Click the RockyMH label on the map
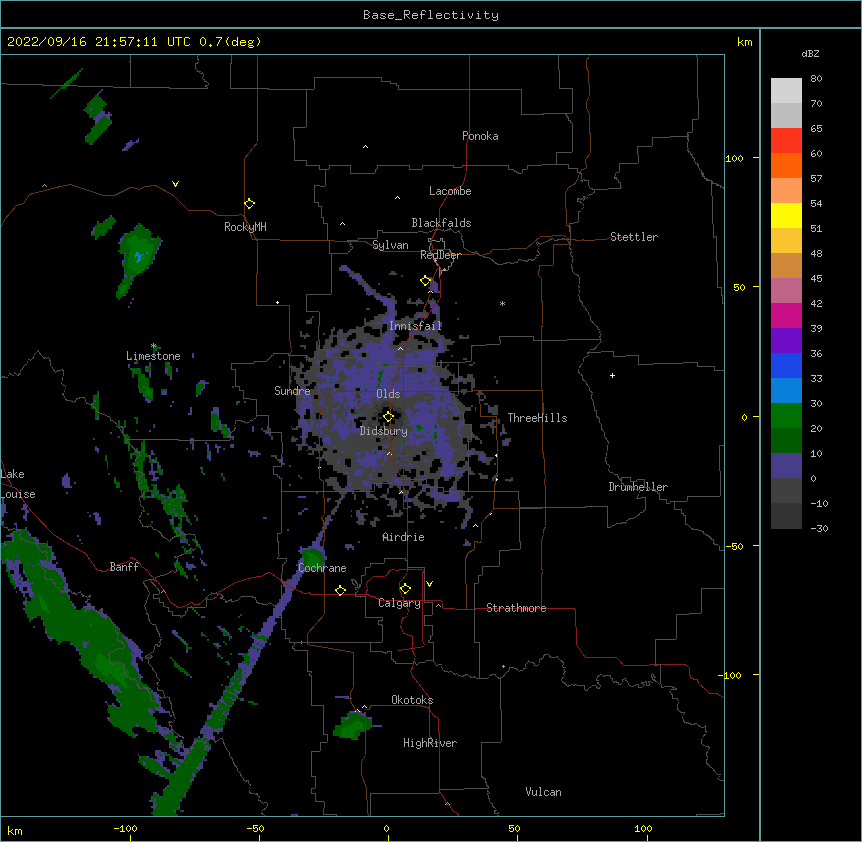 coord(245,227)
